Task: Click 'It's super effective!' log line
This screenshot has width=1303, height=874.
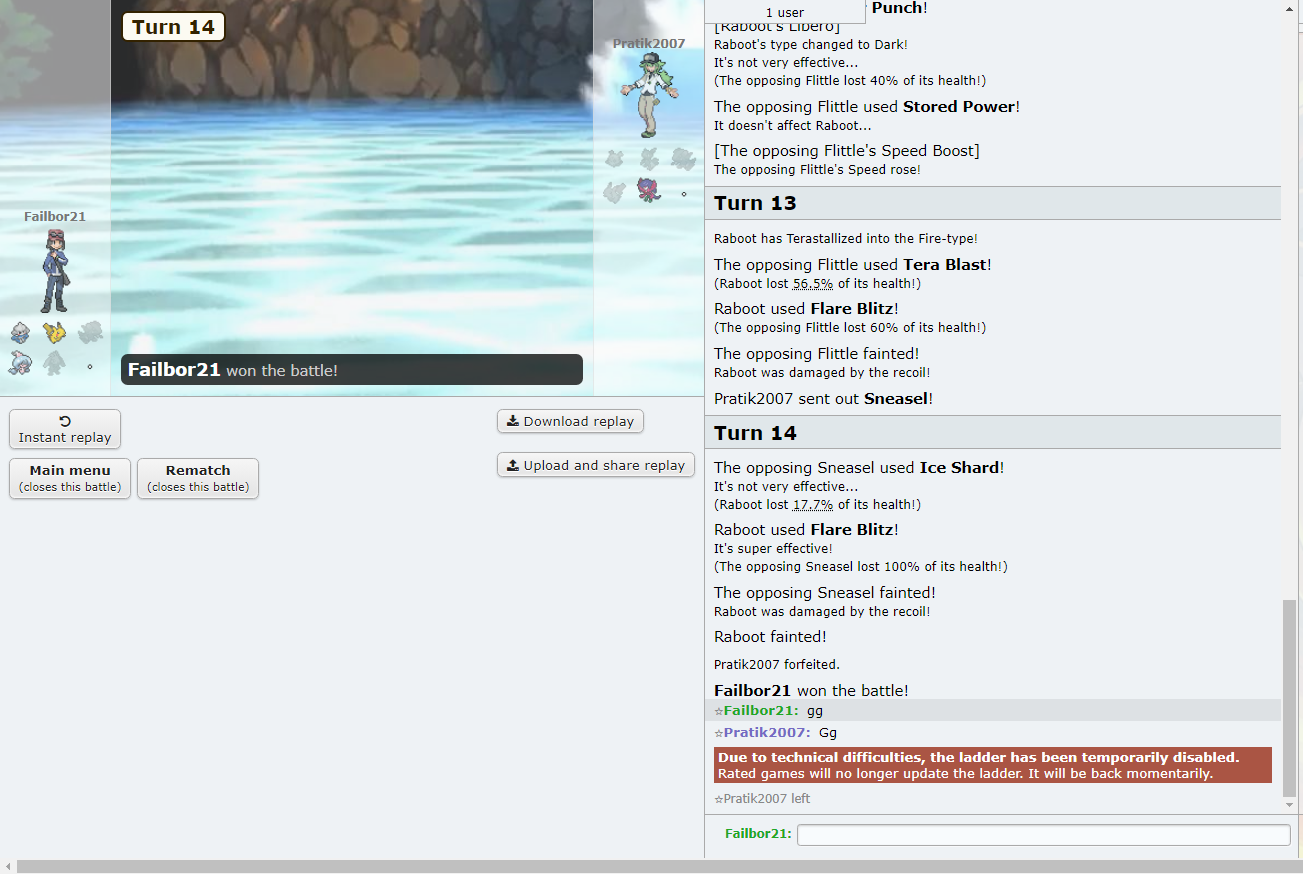Action: click(x=773, y=548)
